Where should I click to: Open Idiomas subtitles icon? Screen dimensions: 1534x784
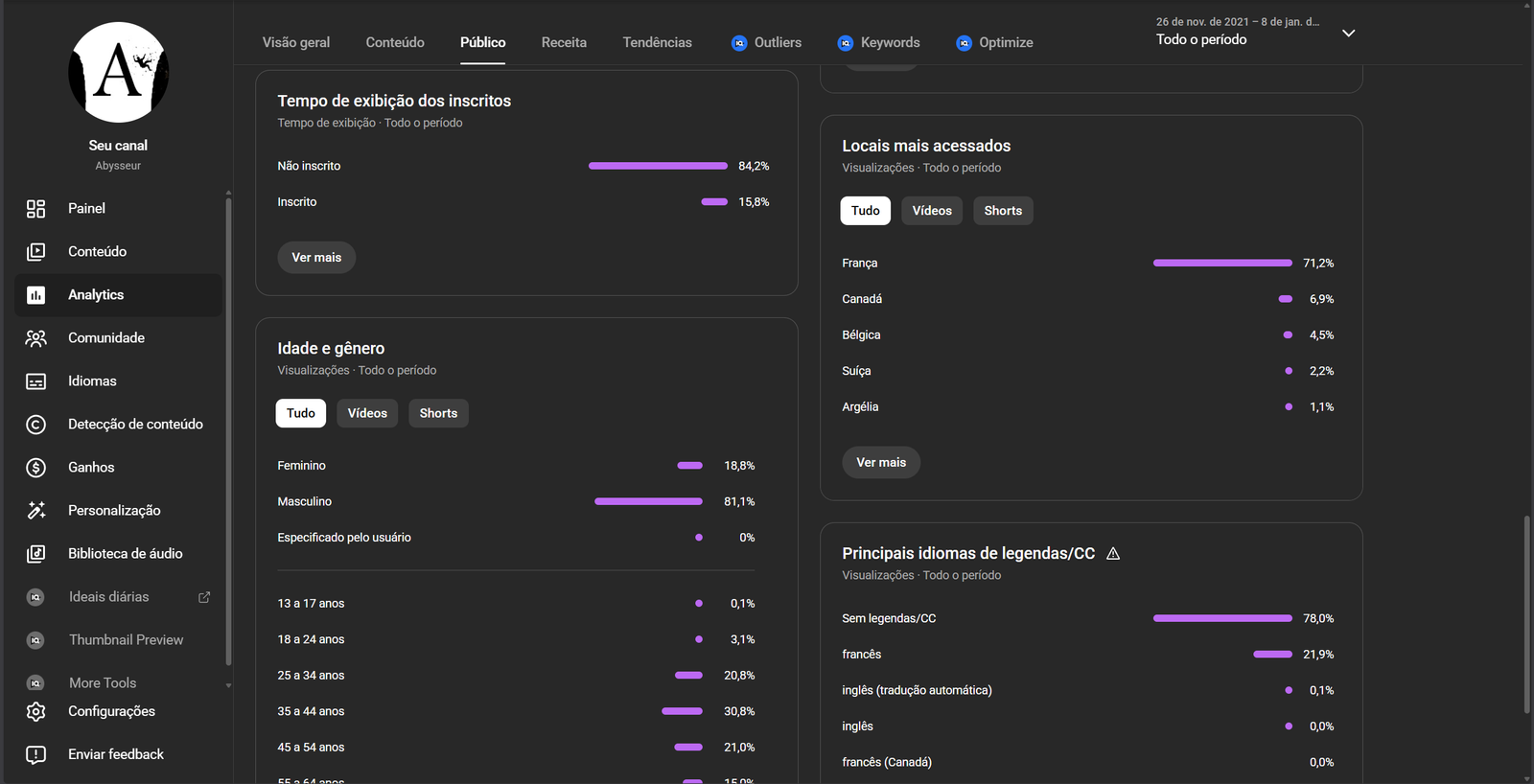pos(35,381)
